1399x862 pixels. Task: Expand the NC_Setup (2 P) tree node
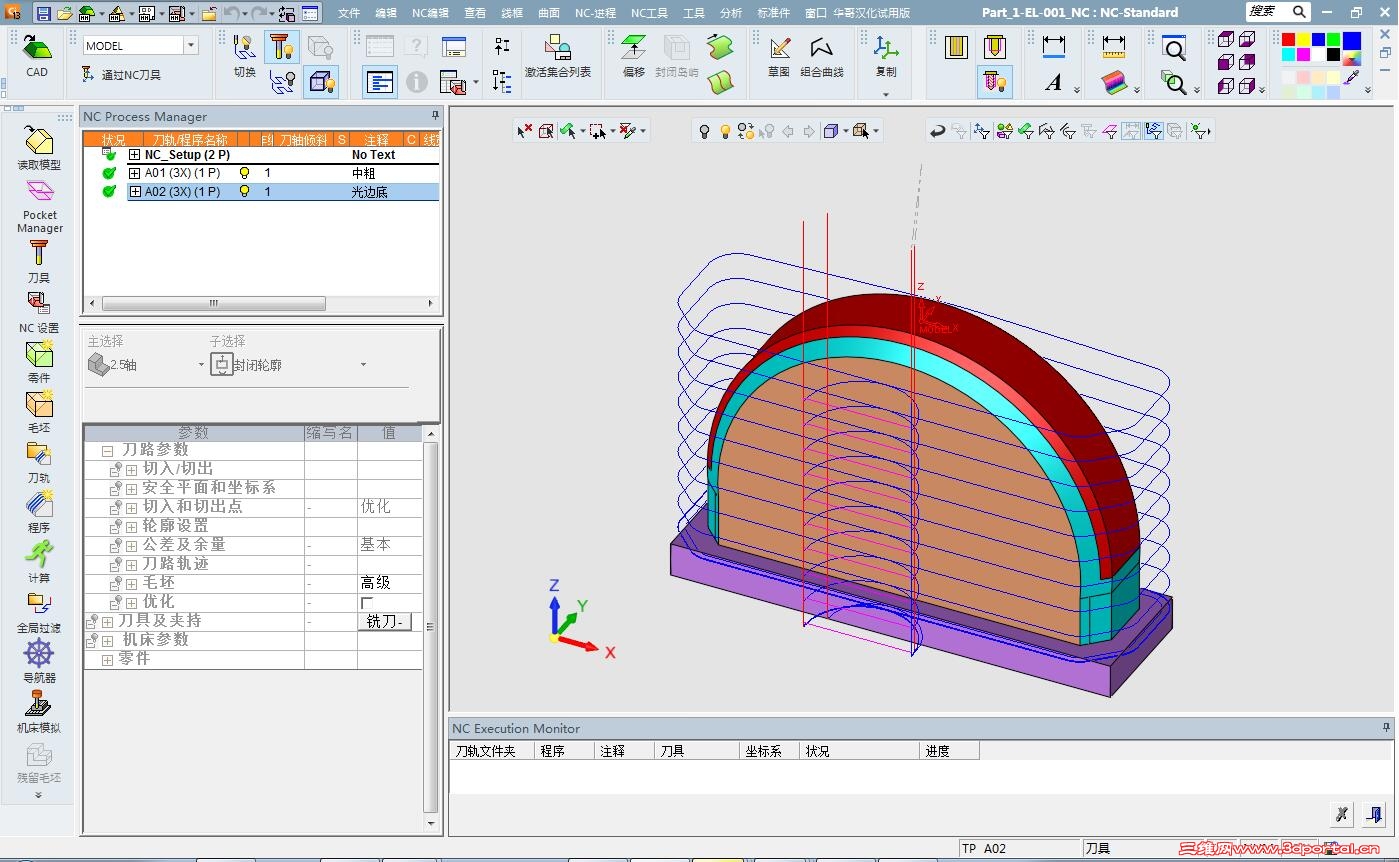point(135,155)
